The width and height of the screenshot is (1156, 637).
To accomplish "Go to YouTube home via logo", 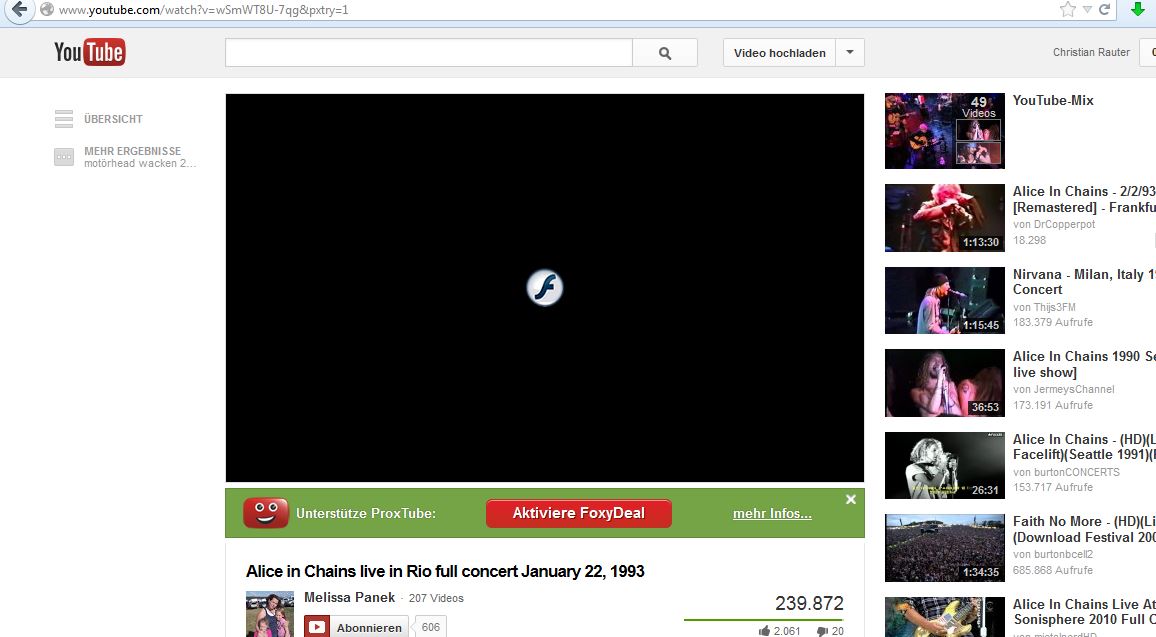I will coord(89,52).
